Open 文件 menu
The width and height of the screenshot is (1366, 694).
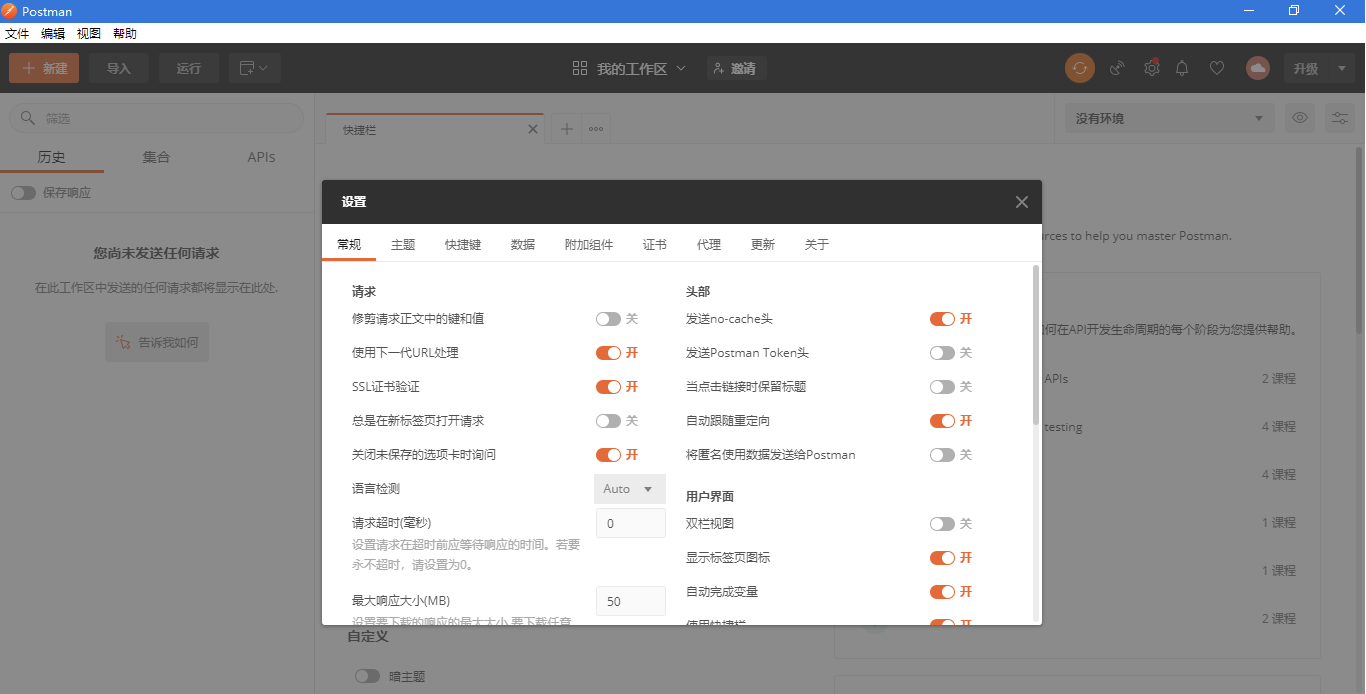click(x=17, y=33)
